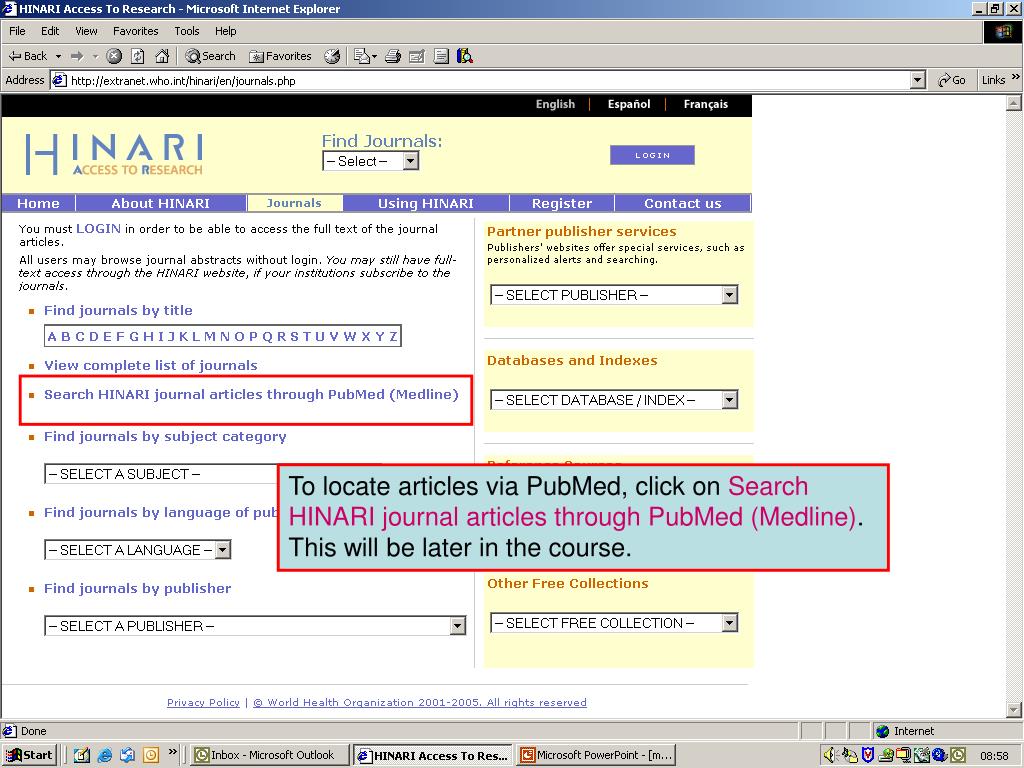Screen dimensions: 1024x768
Task: Click the Go button beside the address bar
Action: 952,80
